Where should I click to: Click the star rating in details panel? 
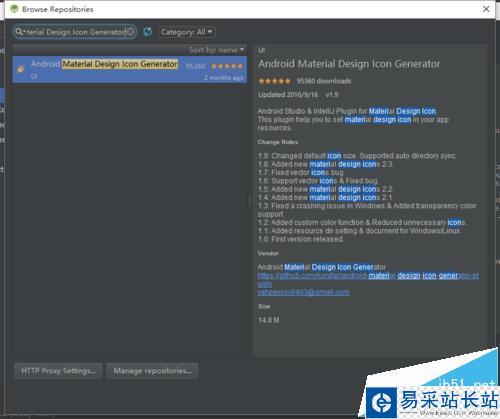(274, 81)
